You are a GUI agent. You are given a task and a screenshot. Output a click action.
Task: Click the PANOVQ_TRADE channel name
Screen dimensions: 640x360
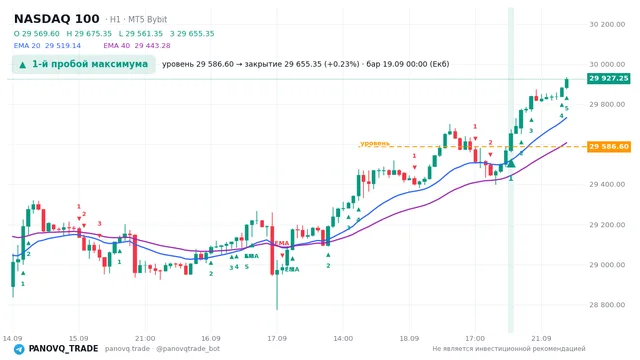pyautogui.click(x=63, y=349)
